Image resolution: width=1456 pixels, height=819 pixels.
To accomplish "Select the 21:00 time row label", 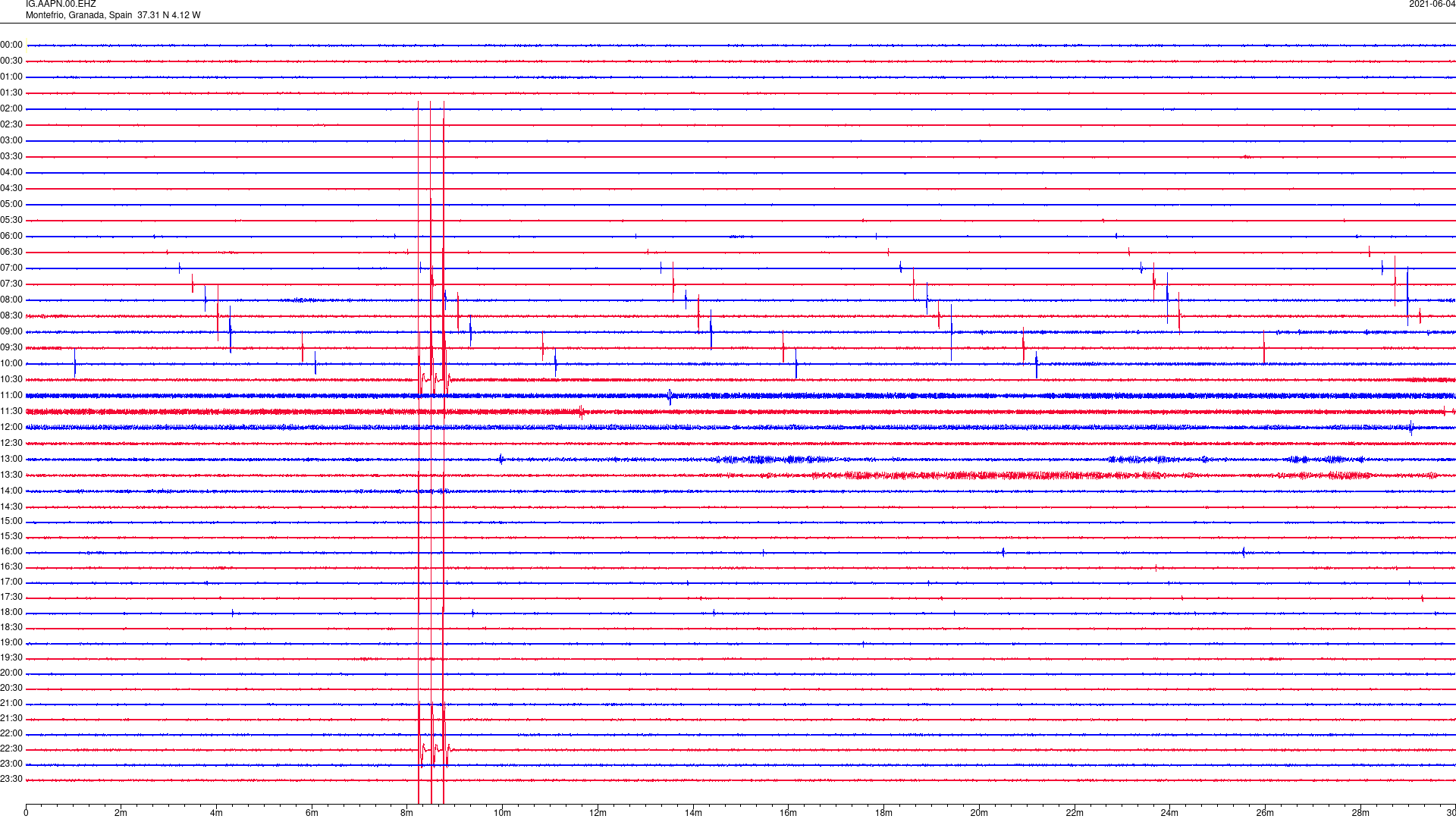I will click(11, 704).
